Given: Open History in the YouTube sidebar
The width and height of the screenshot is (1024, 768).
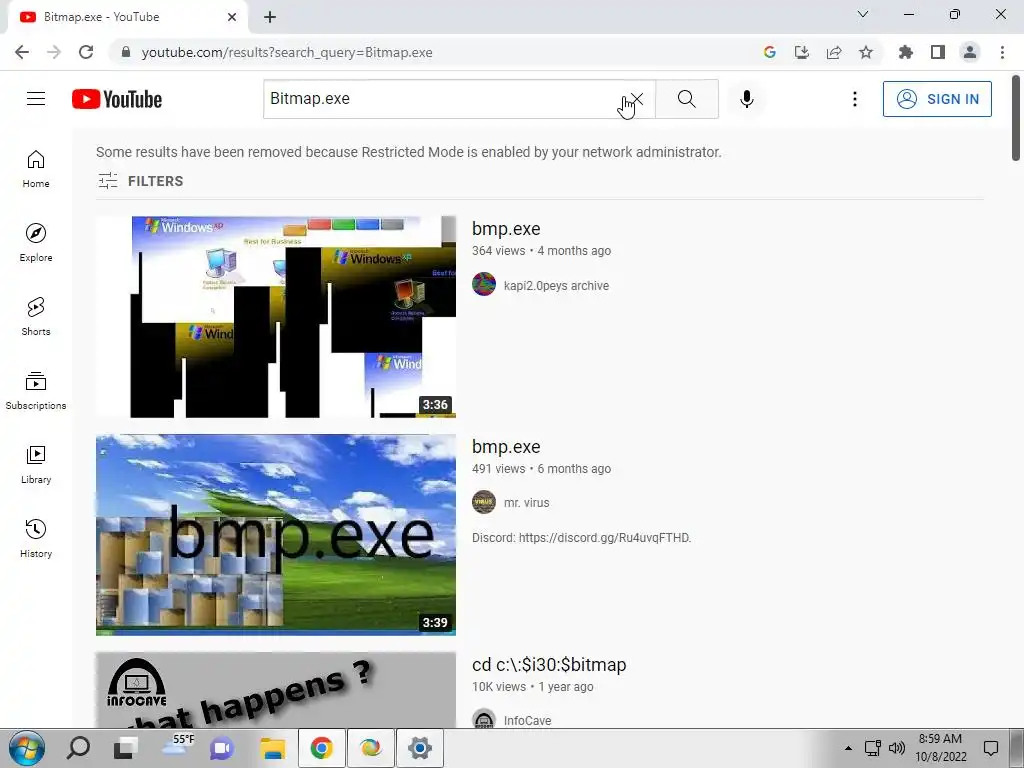Looking at the screenshot, I should (x=36, y=538).
